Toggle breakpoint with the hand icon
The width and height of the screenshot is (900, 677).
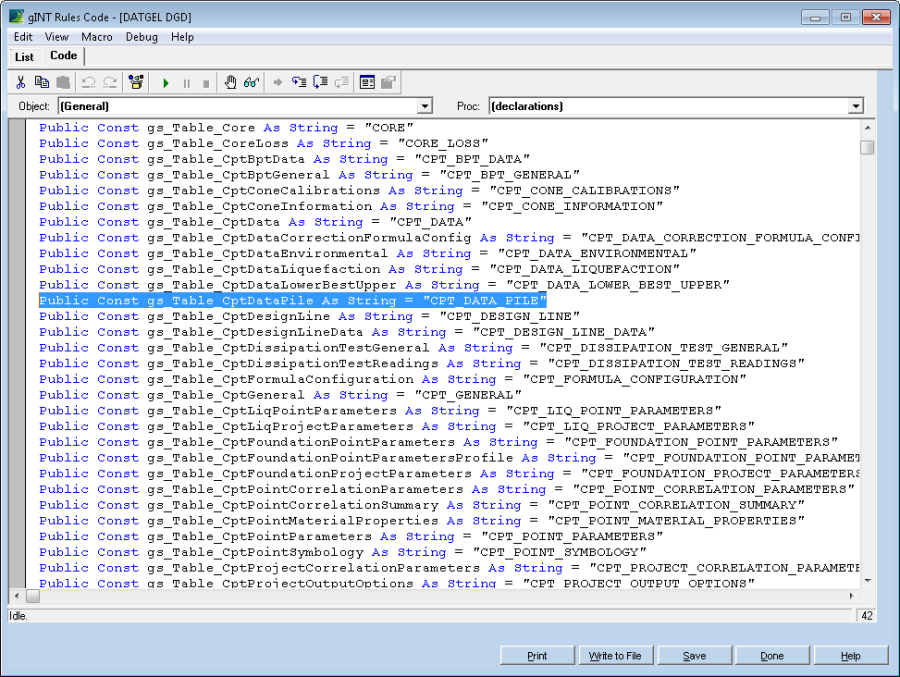230,83
